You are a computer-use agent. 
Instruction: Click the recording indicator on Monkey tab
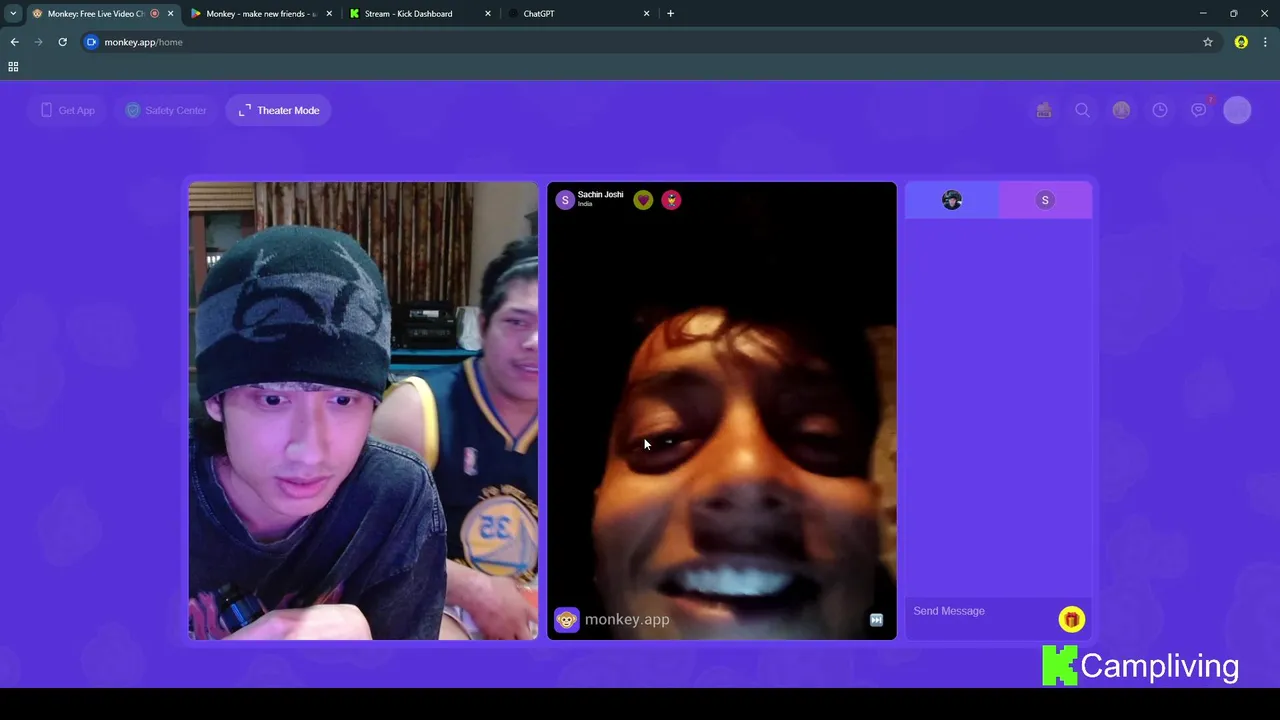pos(154,14)
